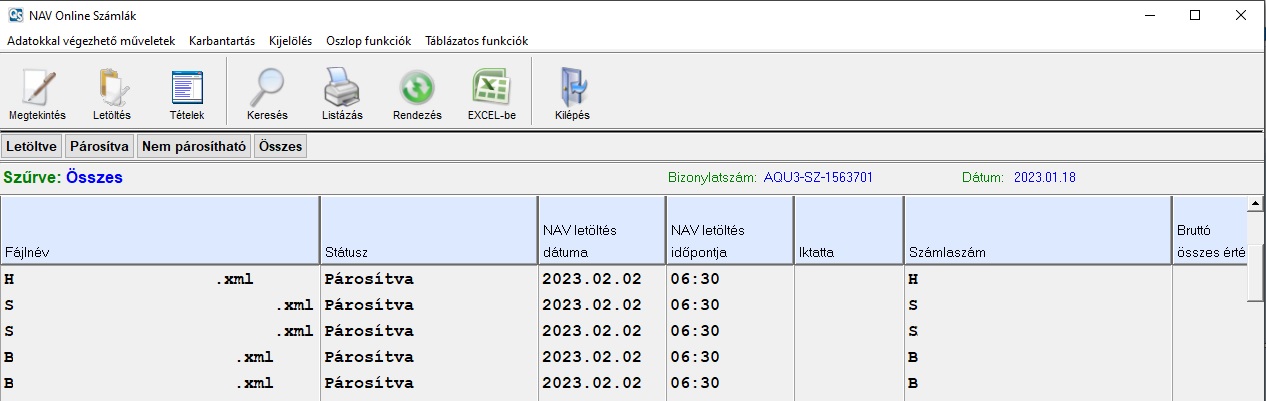Open the Tételek items list icon
The height and width of the screenshot is (401, 1266).
pyautogui.click(x=187, y=90)
